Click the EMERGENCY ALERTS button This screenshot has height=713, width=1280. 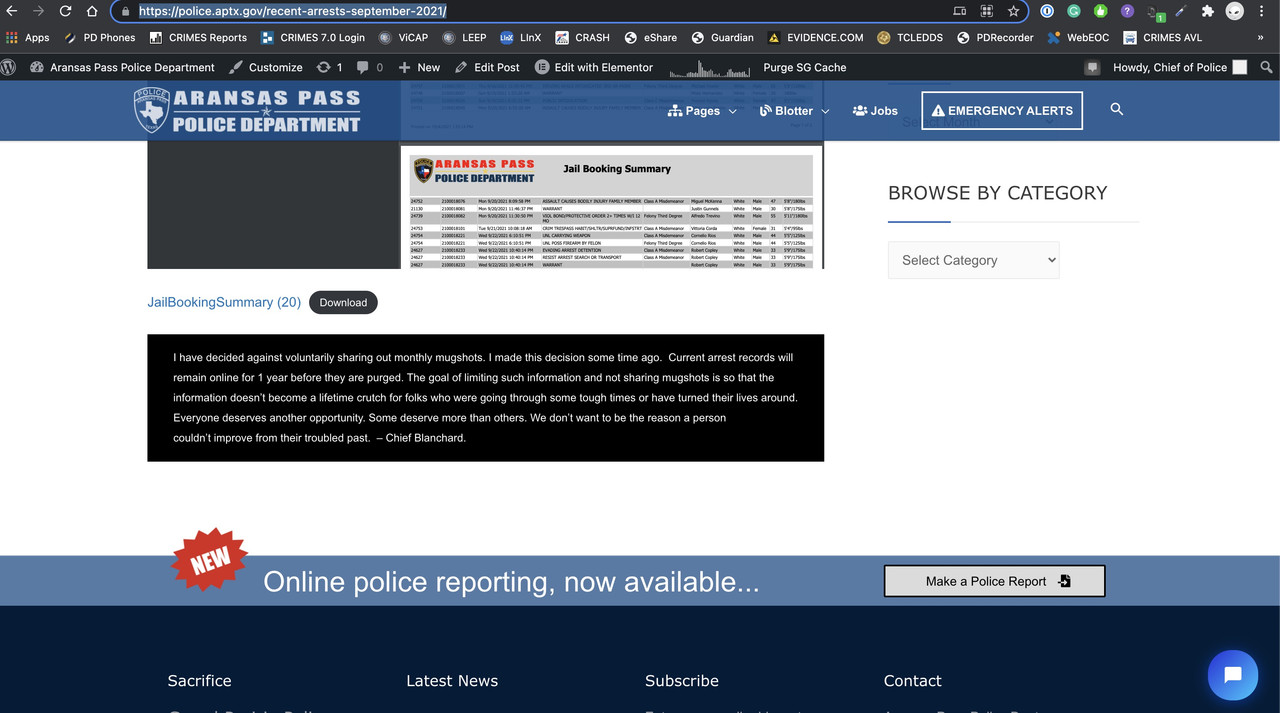[x=1001, y=111]
